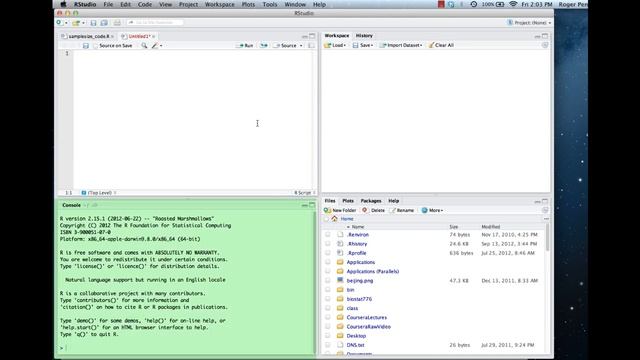Click the Clear All broom icon
This screenshot has height=360, width=640.
coord(431,45)
